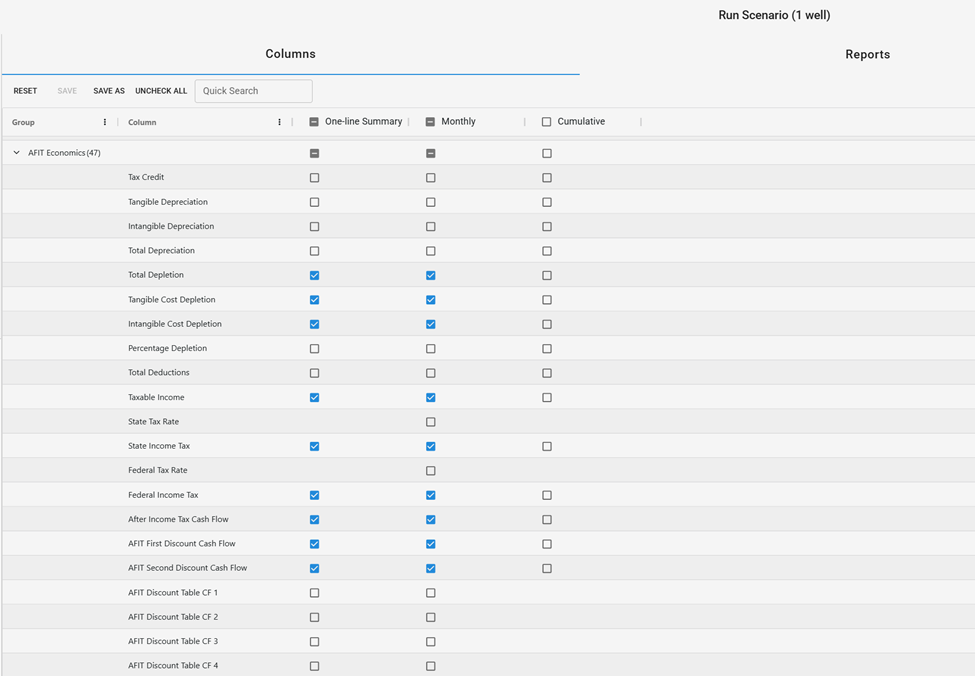Enable the Cumulative header checkbox

tap(547, 122)
